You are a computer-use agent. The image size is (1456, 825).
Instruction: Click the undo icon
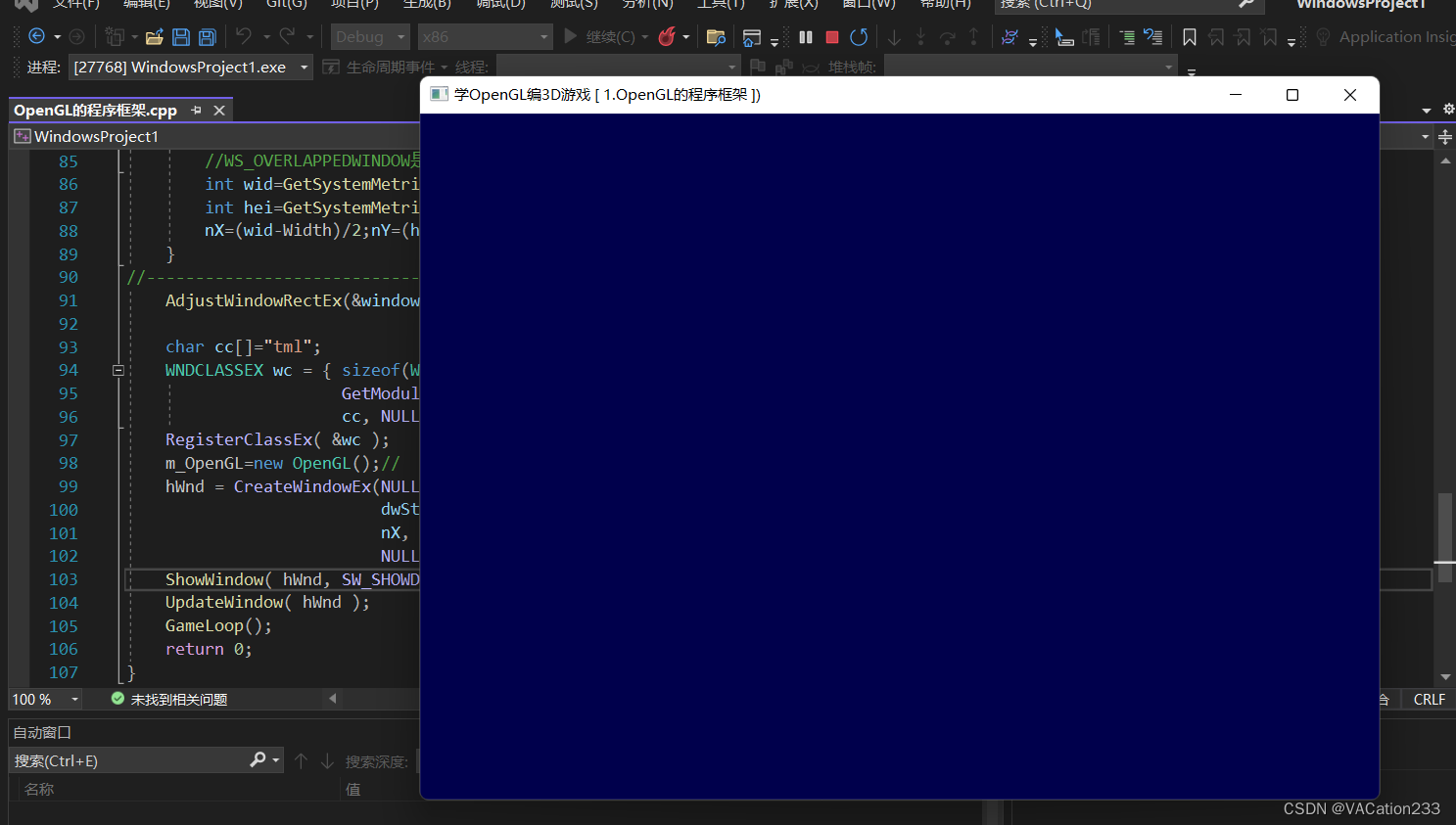coord(244,36)
